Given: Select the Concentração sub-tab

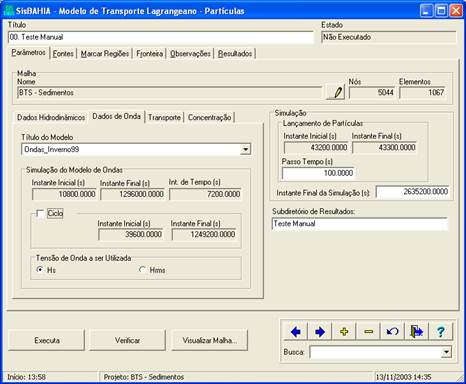Looking at the screenshot, I should 209,117.
